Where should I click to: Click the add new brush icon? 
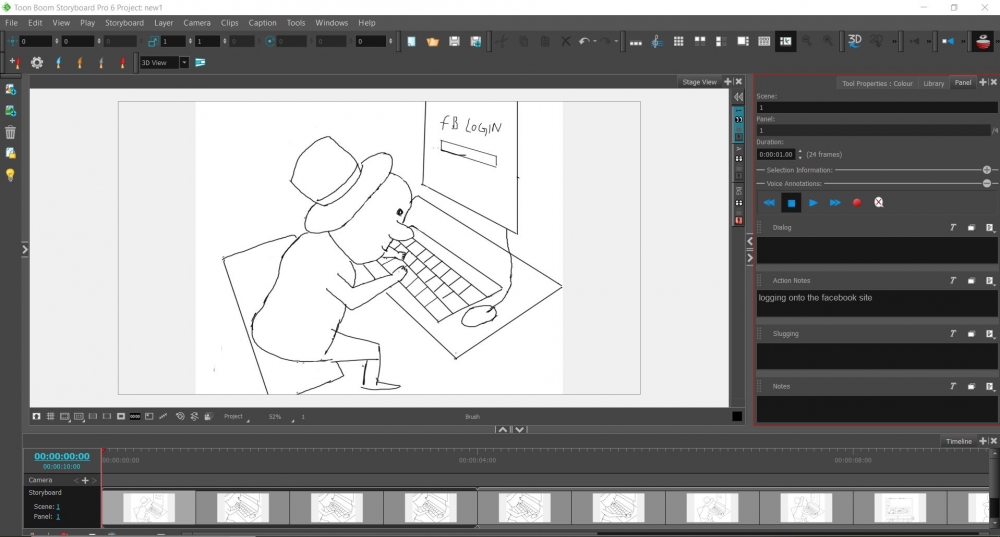pos(14,63)
